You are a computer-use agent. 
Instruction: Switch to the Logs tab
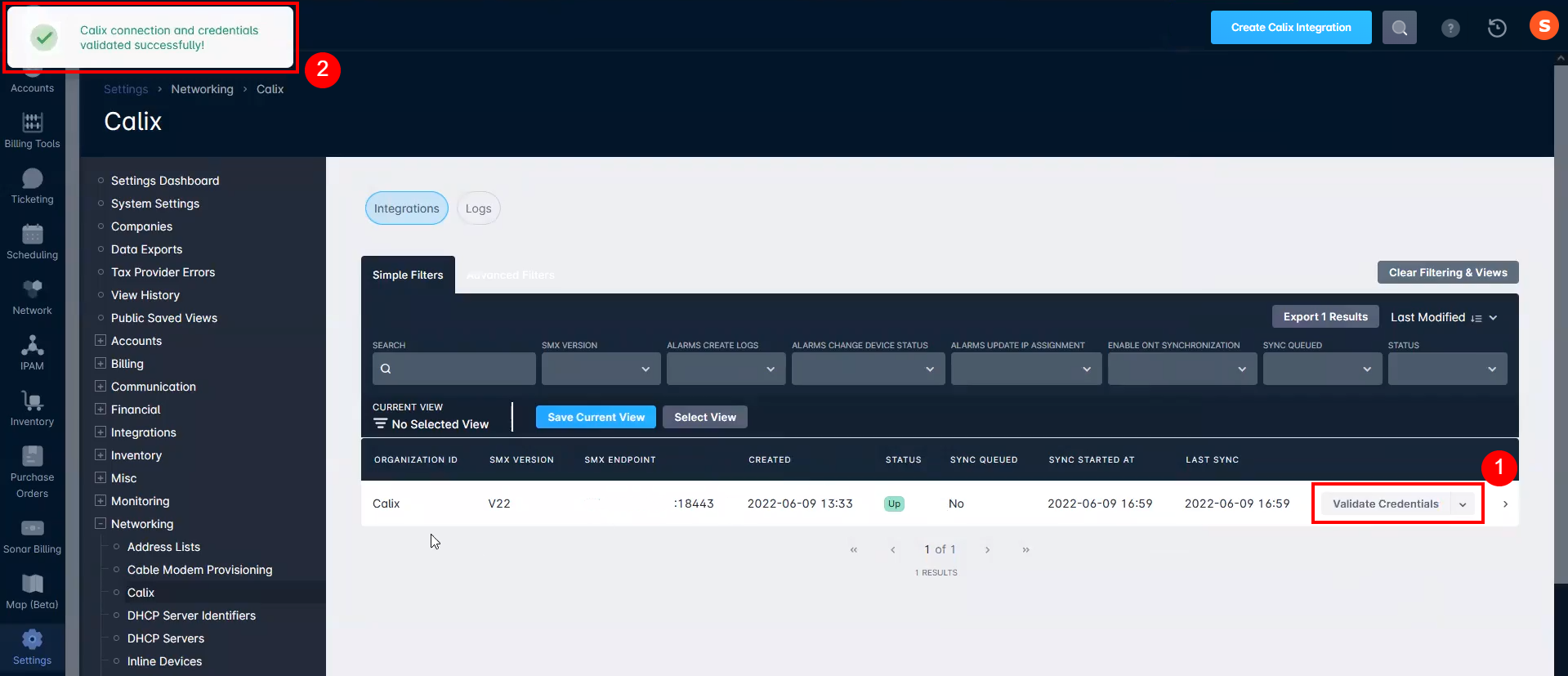tap(478, 208)
